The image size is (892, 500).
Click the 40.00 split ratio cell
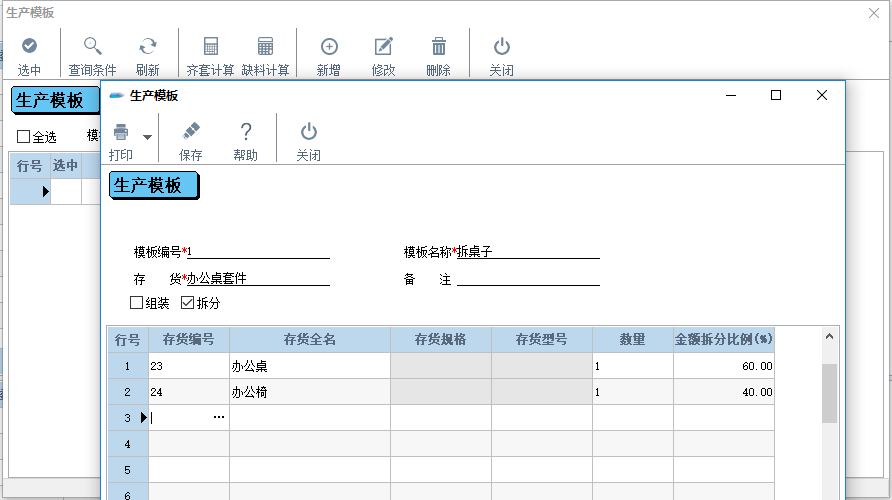point(724,392)
